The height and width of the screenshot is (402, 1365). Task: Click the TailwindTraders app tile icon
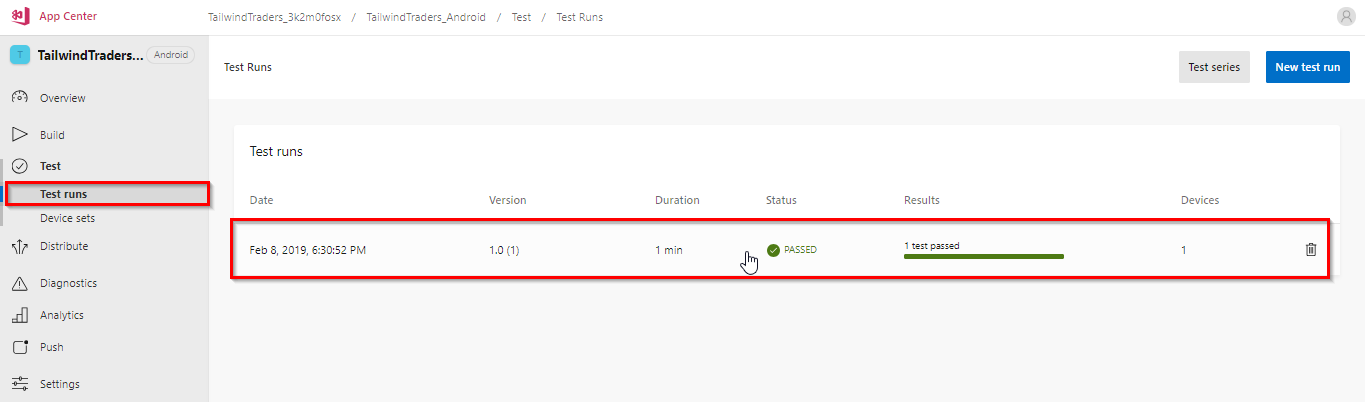pyautogui.click(x=20, y=55)
